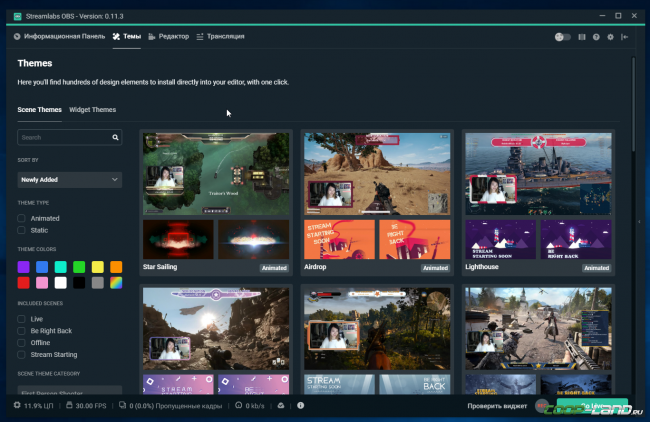Screen dimensions: 650x422
Task: Click the Animated badge on Airdrop
Action: coord(435,268)
